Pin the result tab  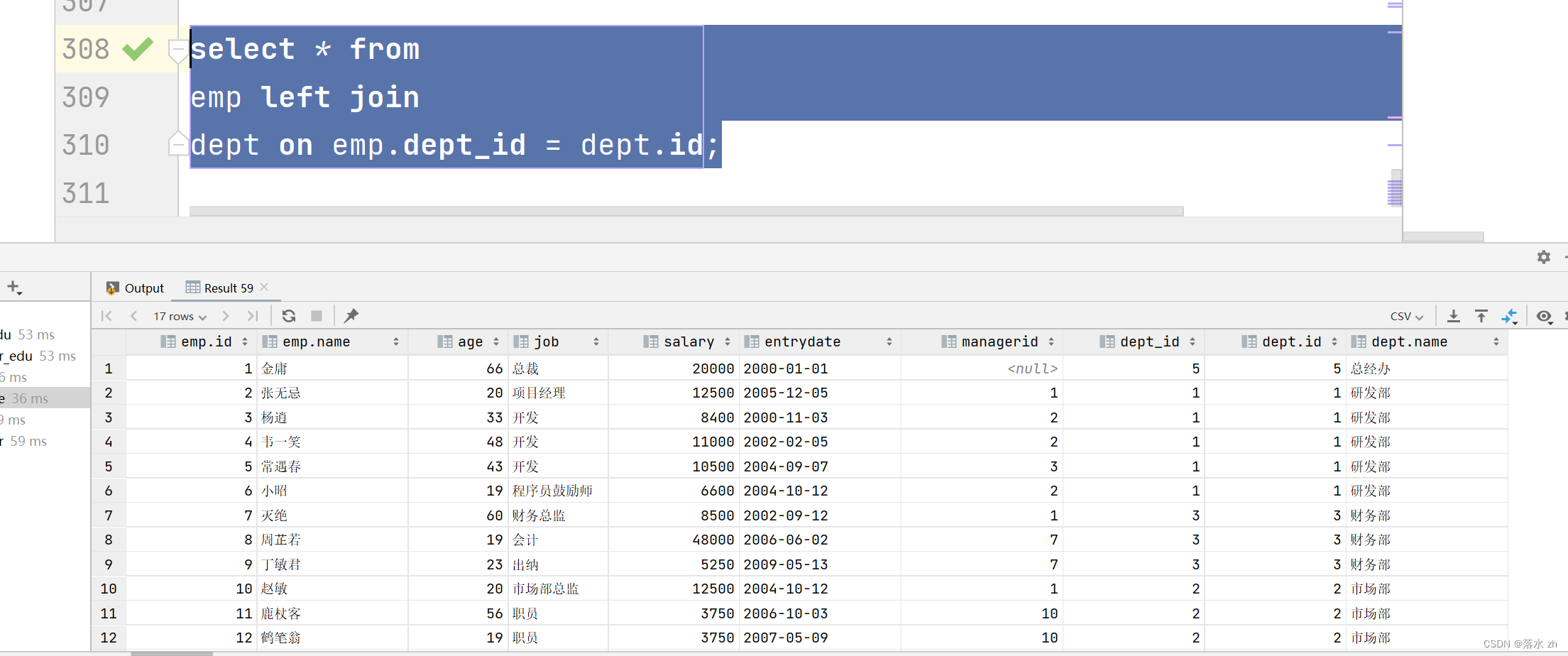click(x=351, y=316)
